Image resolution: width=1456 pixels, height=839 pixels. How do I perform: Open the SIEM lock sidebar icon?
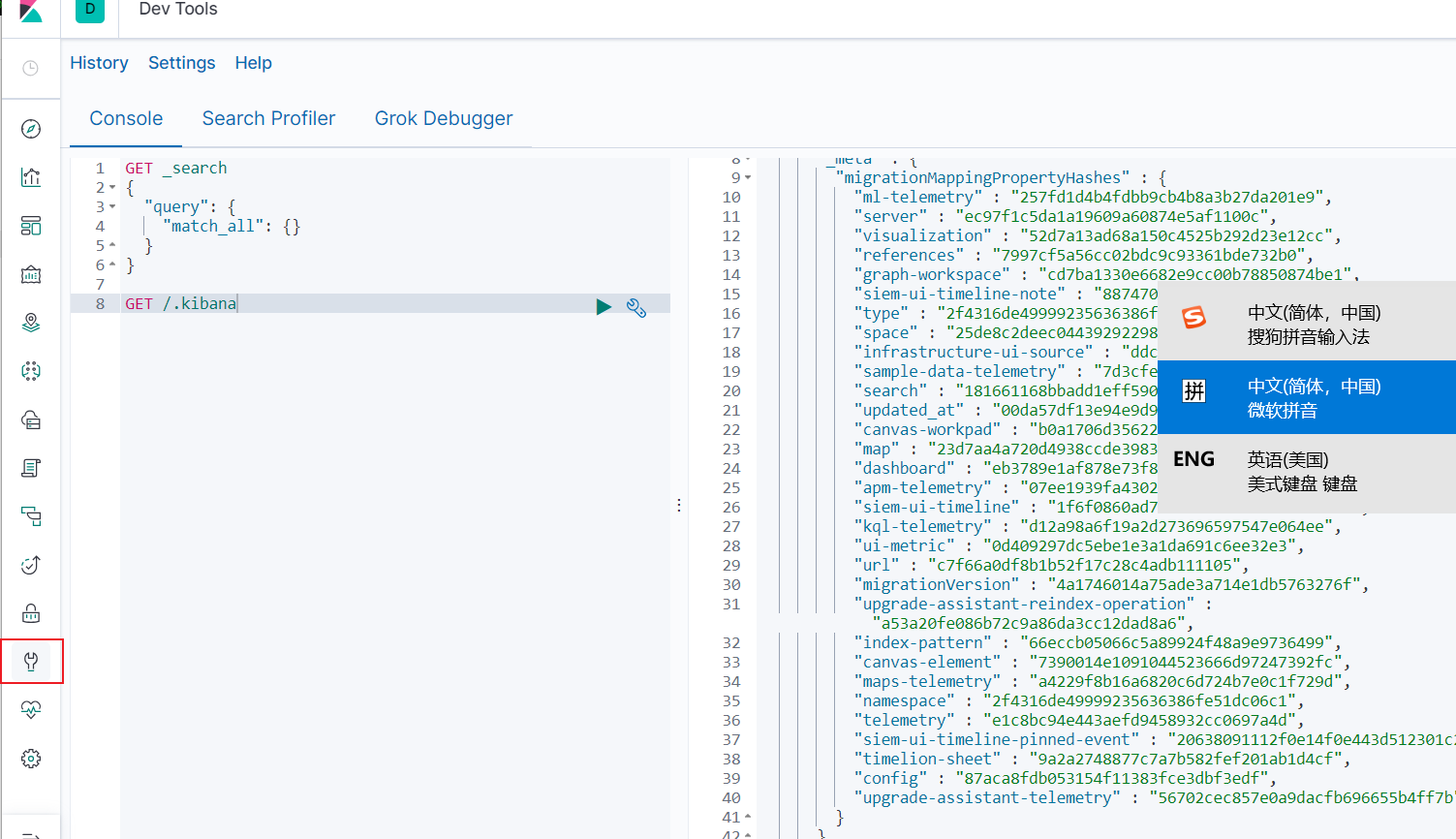point(31,613)
